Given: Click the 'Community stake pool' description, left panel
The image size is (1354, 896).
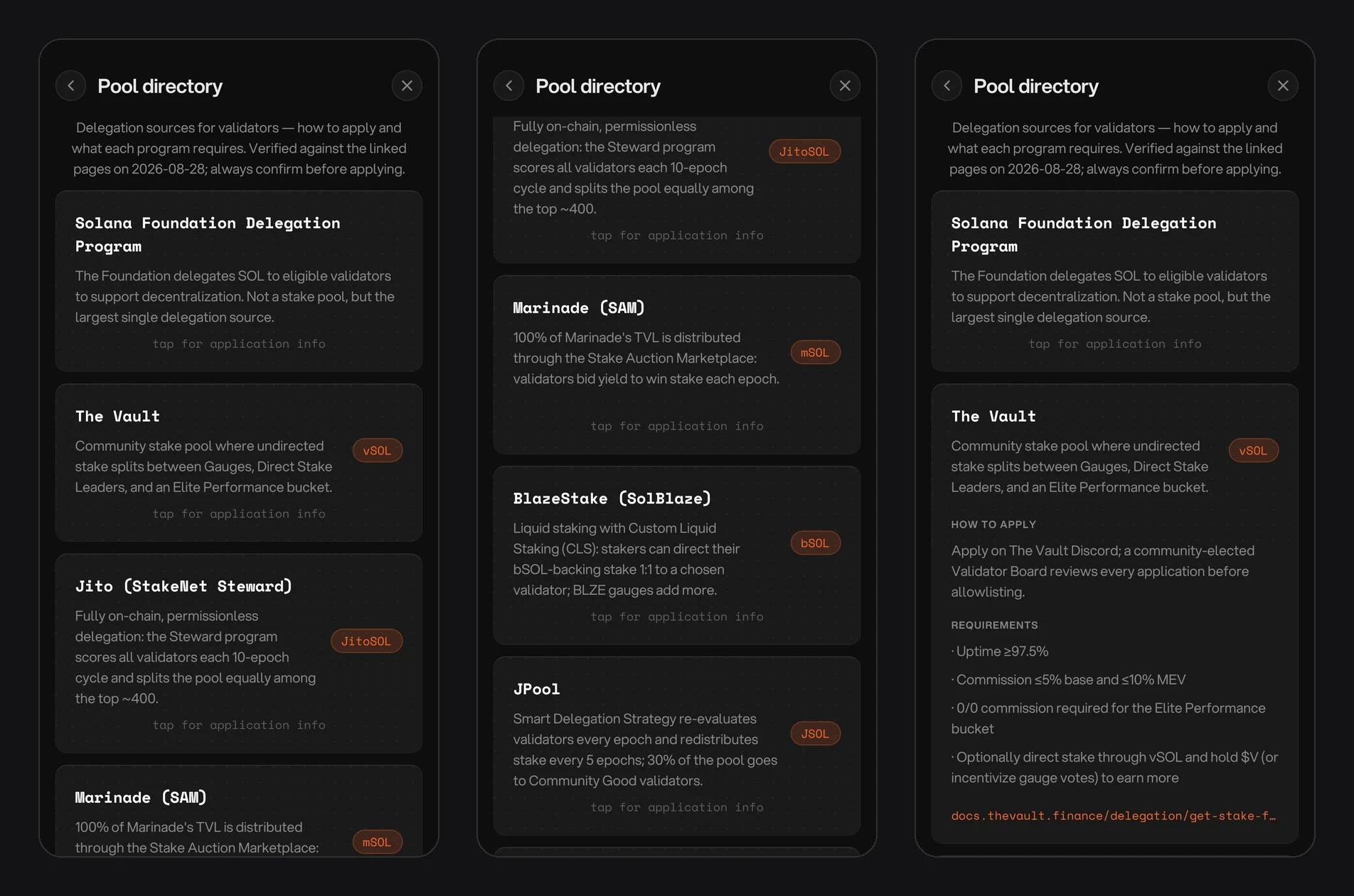Looking at the screenshot, I should 204,466.
